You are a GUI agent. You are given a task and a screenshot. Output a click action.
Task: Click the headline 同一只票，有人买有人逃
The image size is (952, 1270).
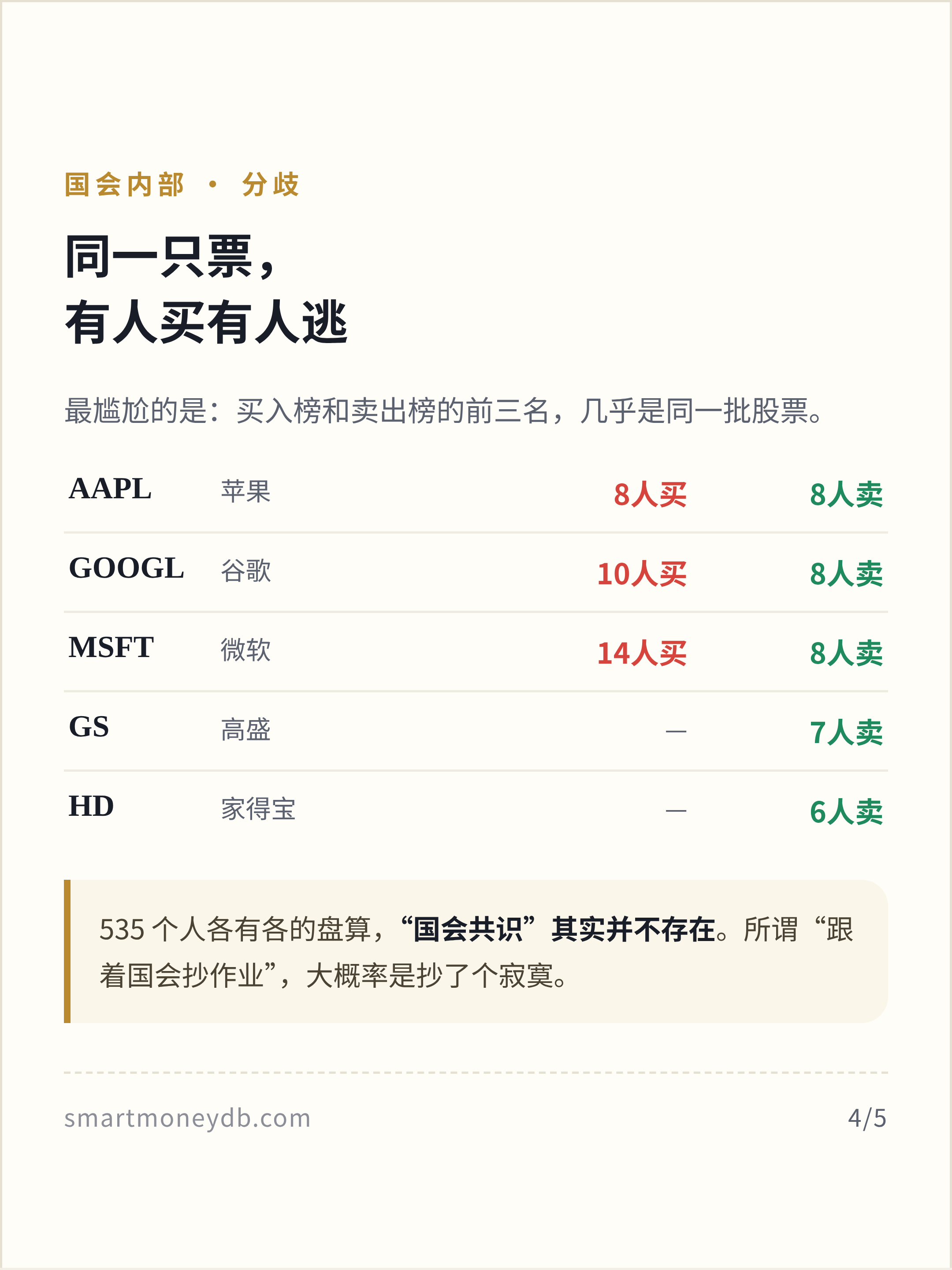pyautogui.click(x=206, y=289)
